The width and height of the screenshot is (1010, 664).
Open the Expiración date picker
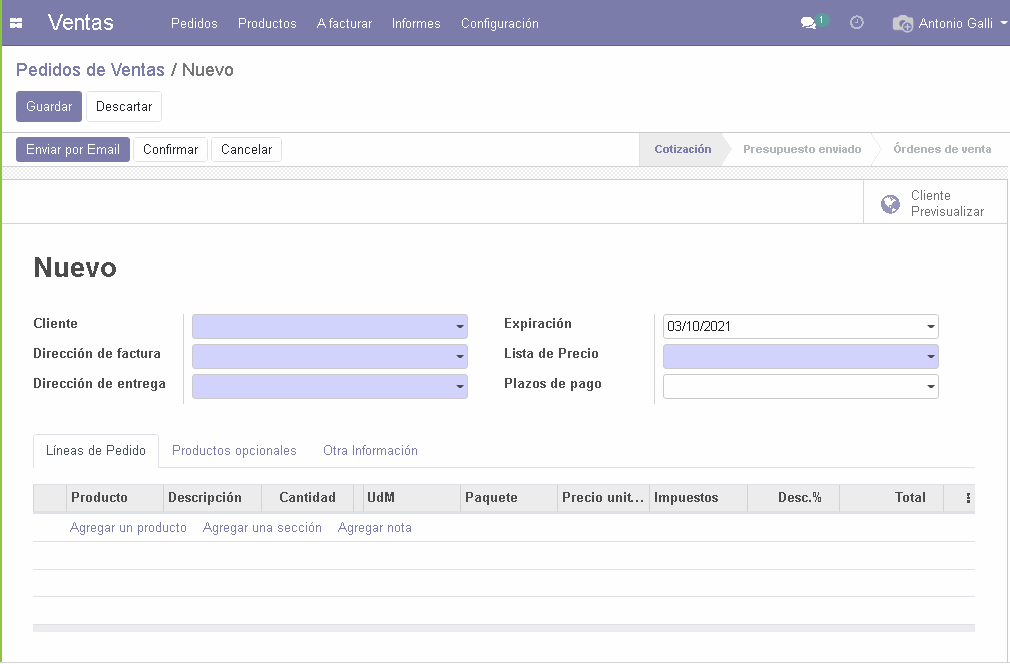(x=931, y=327)
